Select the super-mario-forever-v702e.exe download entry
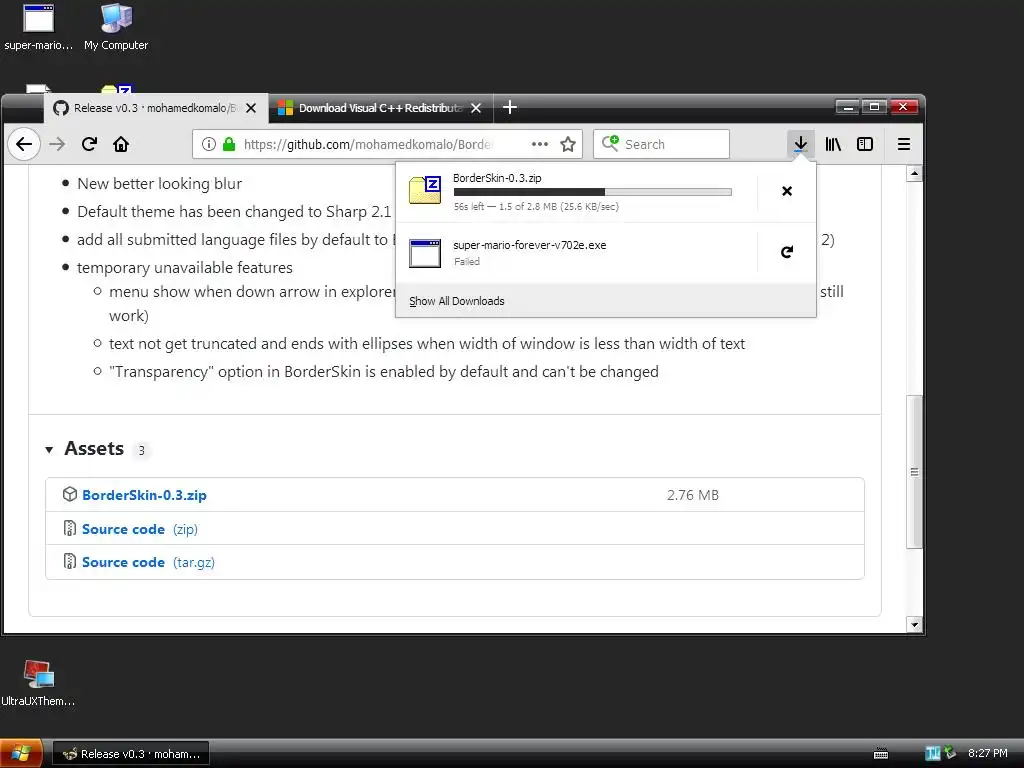Viewport: 1024px width, 768px height. pyautogui.click(x=576, y=253)
